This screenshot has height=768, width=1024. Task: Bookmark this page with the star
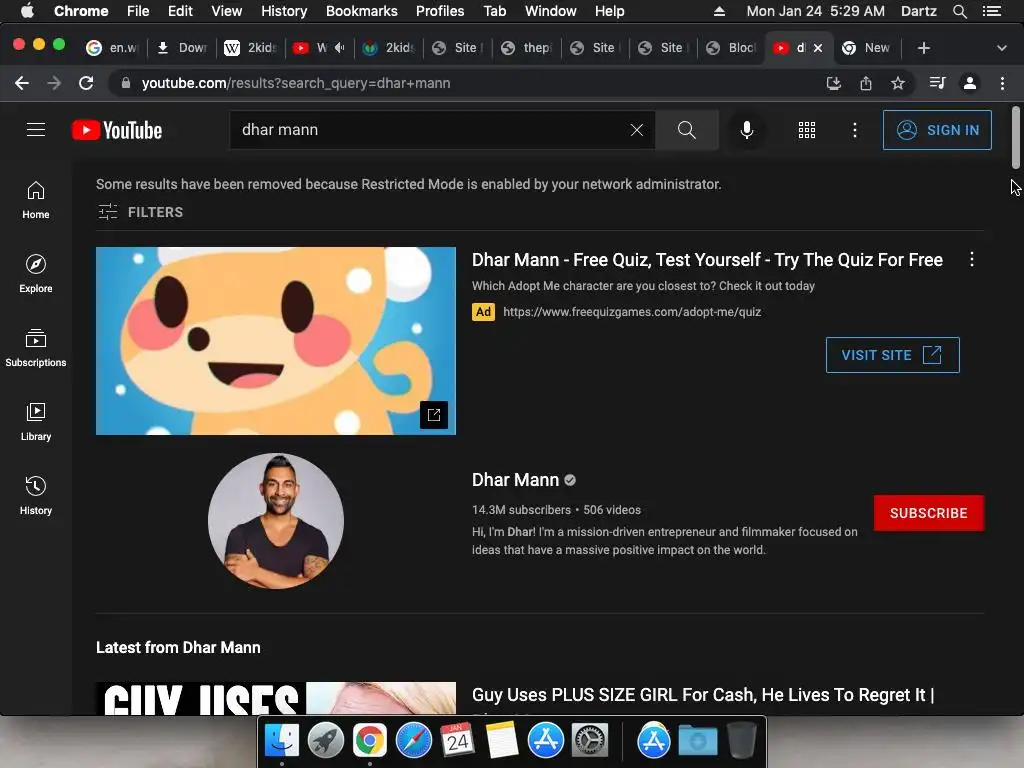click(x=898, y=83)
